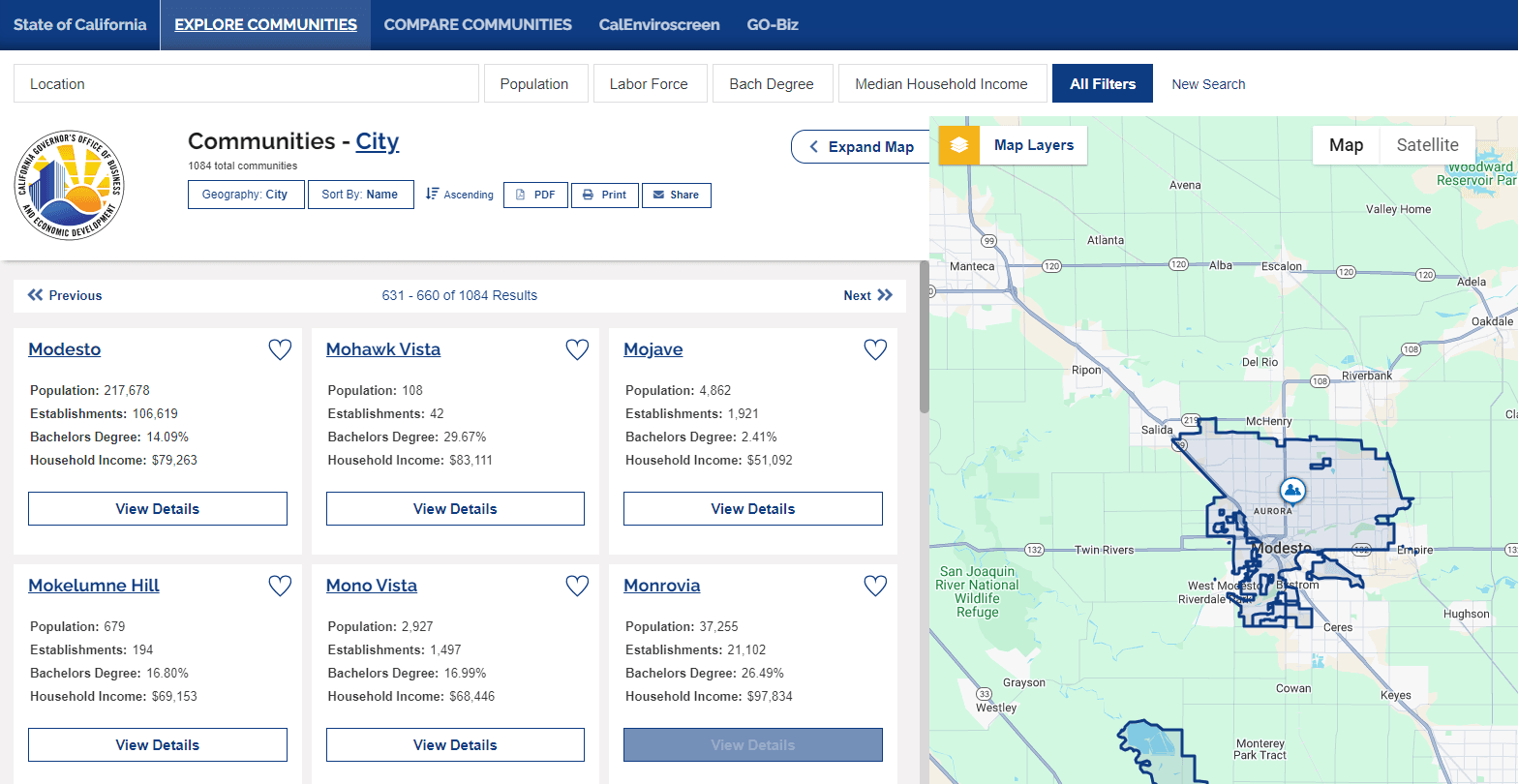
Task: Click the Ripon label on the map
Action: pos(1086,370)
